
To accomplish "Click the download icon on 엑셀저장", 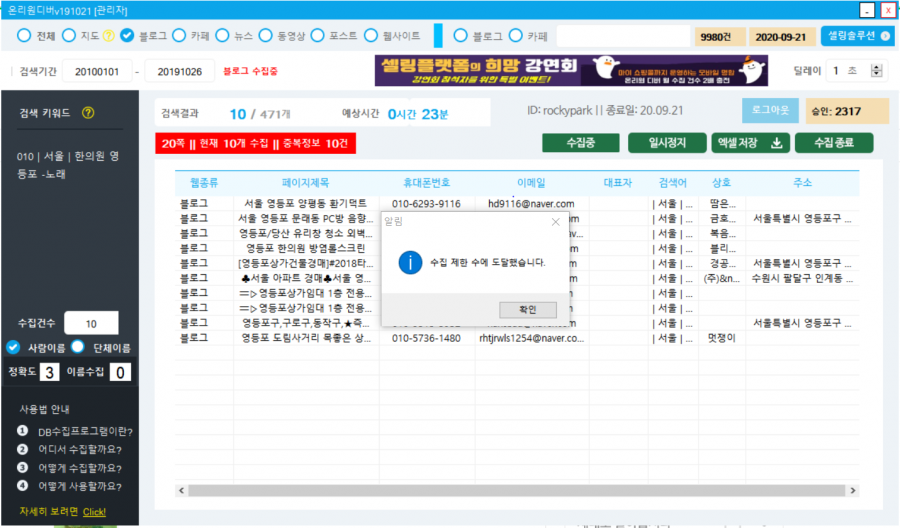I will click(x=777, y=143).
